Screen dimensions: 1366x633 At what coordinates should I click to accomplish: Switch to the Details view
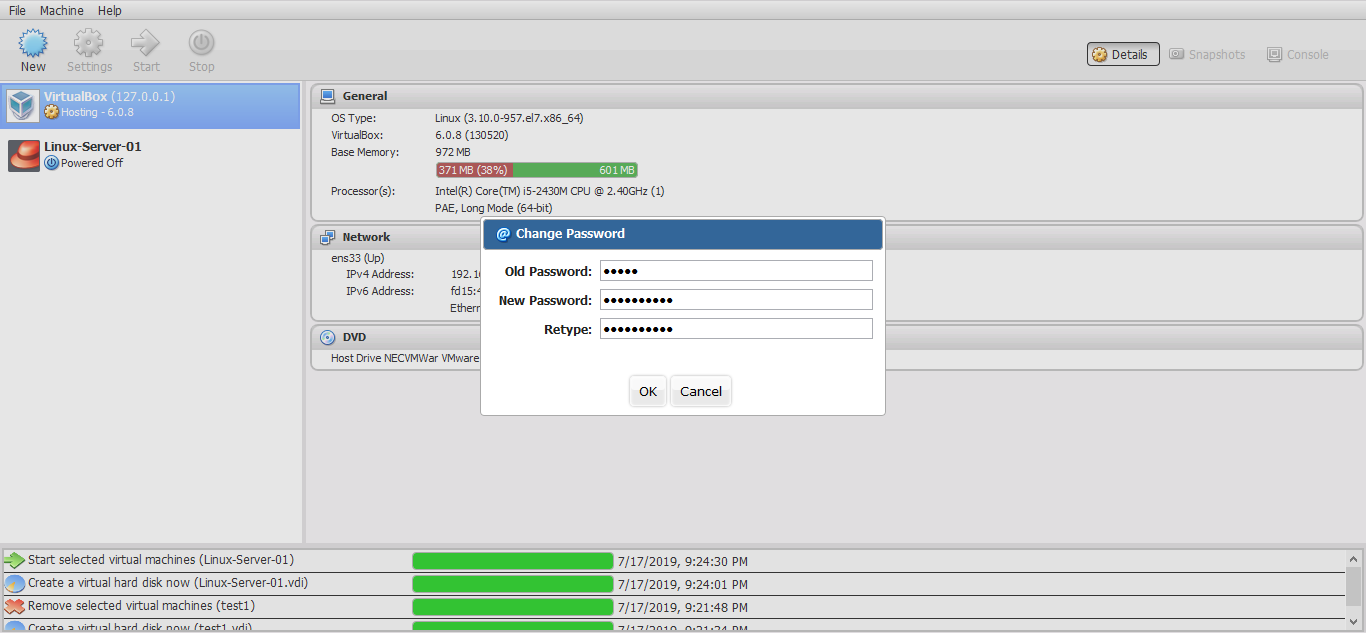(1123, 54)
